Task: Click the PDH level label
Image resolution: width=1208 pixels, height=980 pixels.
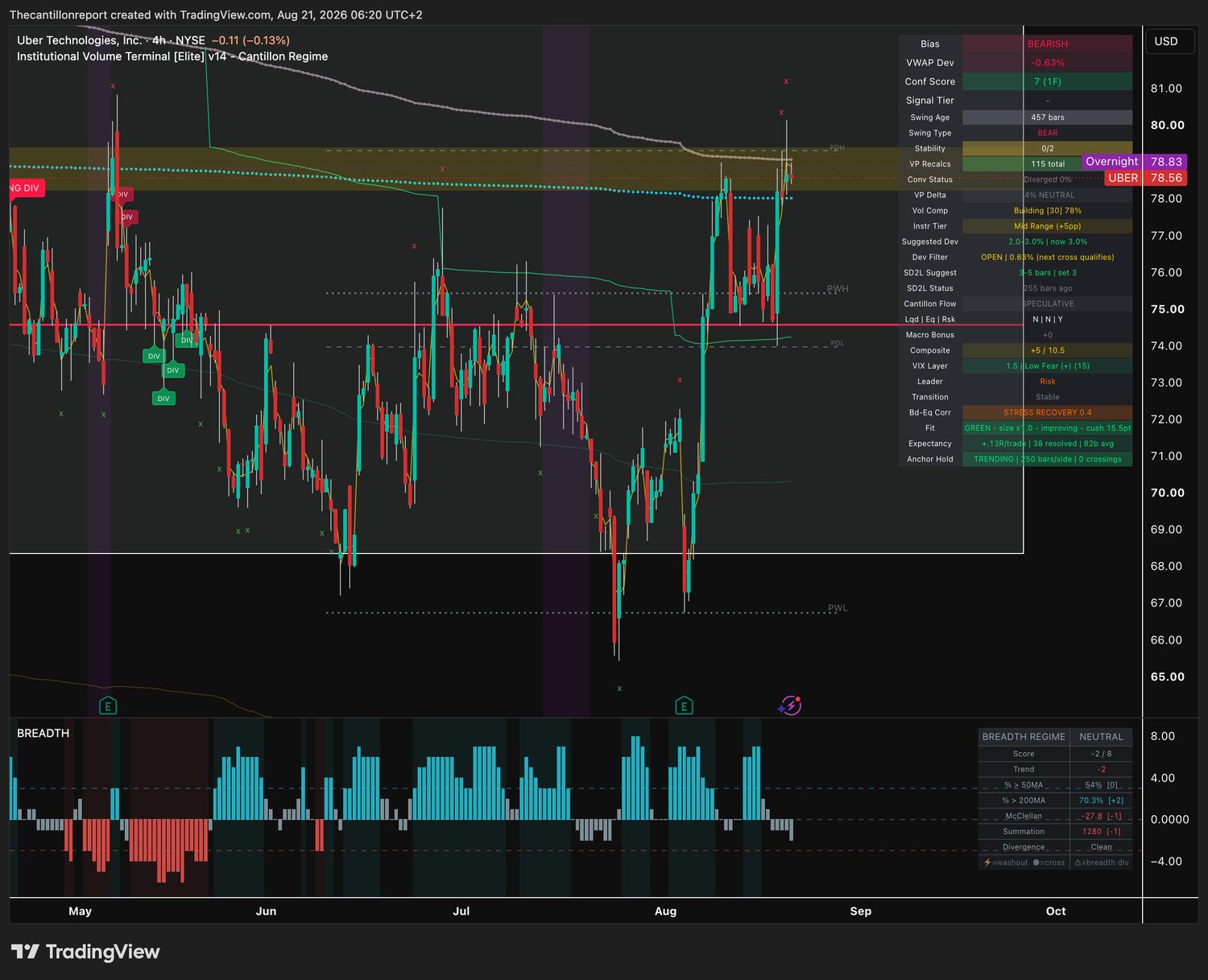Action: 838,148
